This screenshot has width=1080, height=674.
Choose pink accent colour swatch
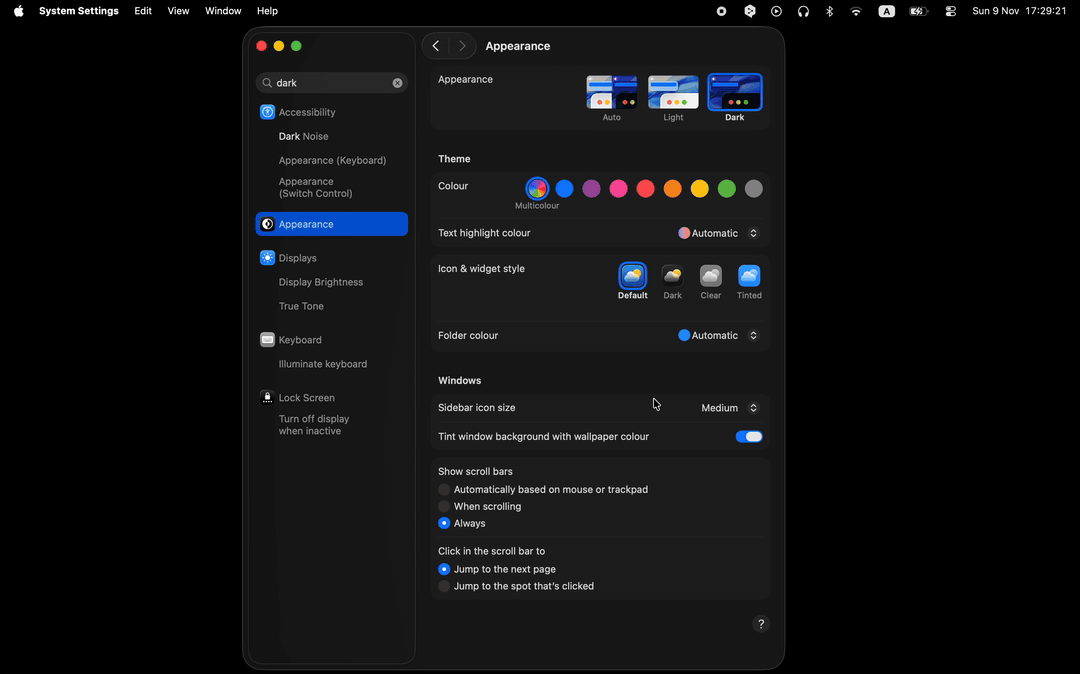click(619, 189)
